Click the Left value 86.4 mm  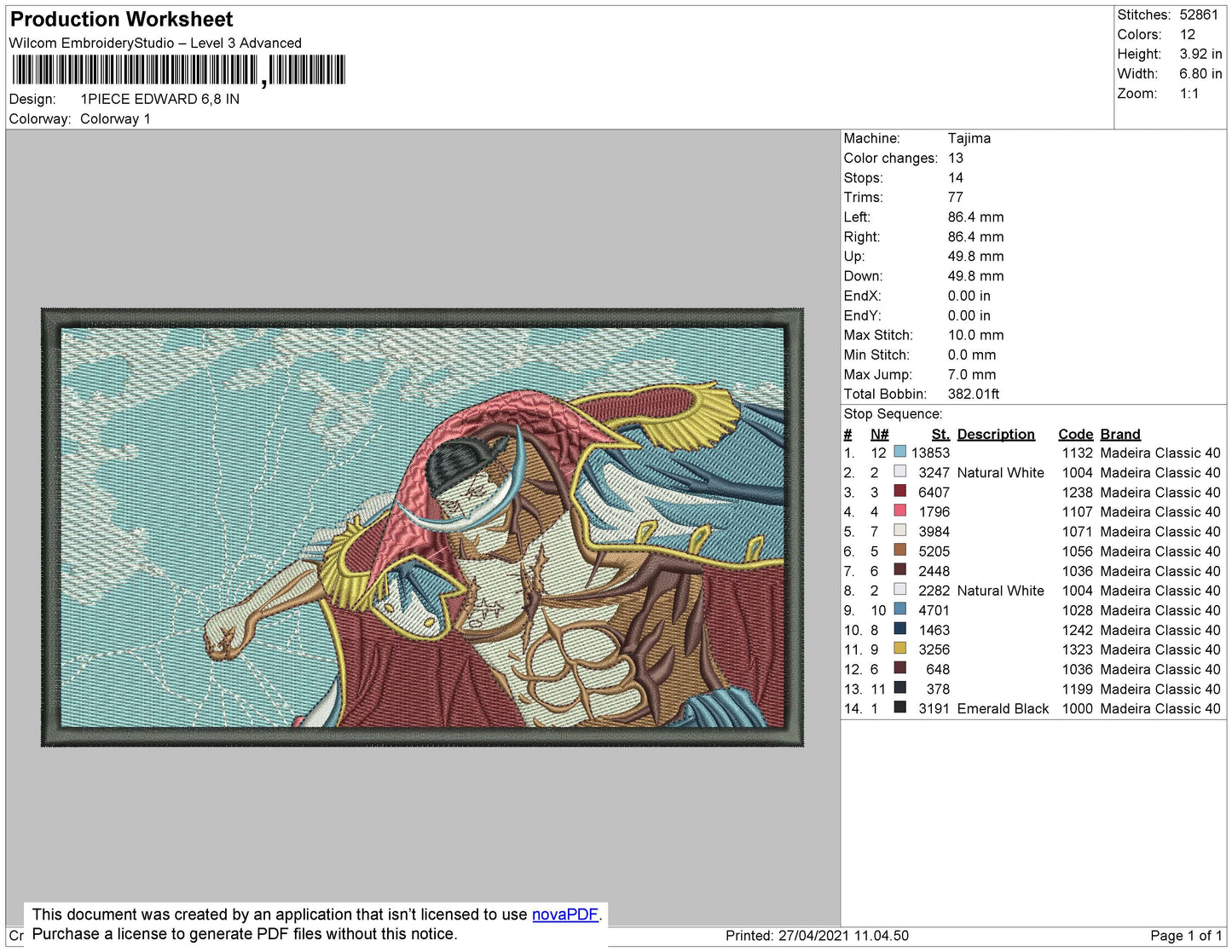976,216
